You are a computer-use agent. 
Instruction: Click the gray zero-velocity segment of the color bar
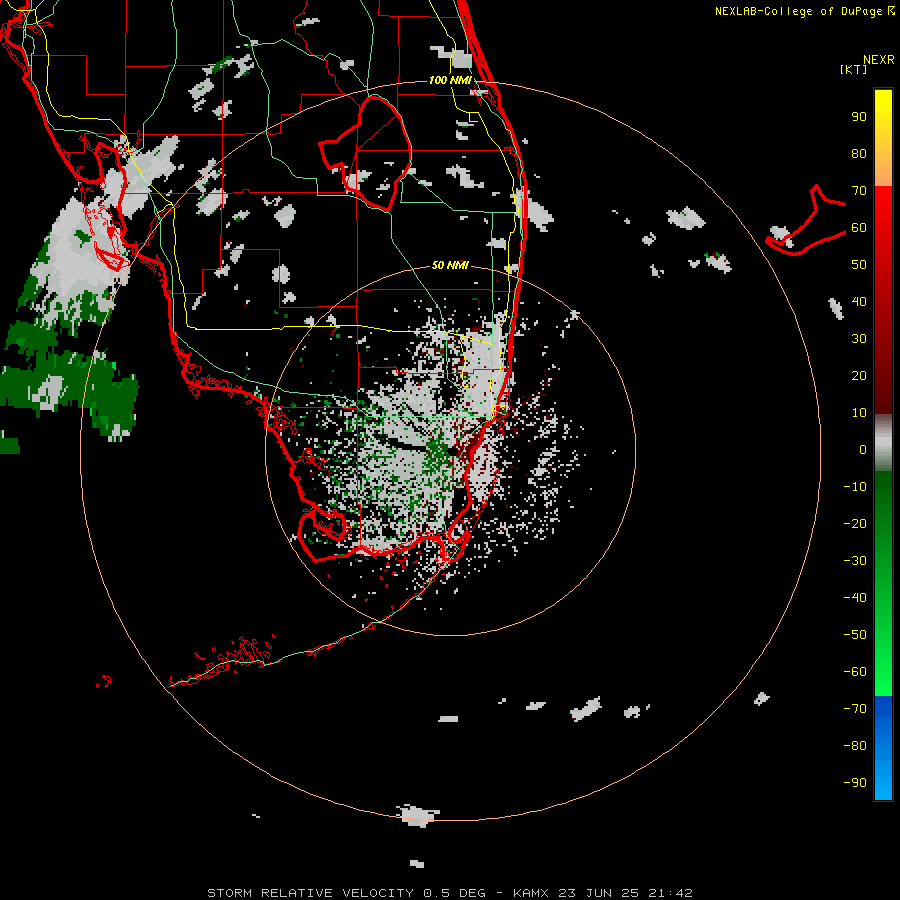point(883,443)
